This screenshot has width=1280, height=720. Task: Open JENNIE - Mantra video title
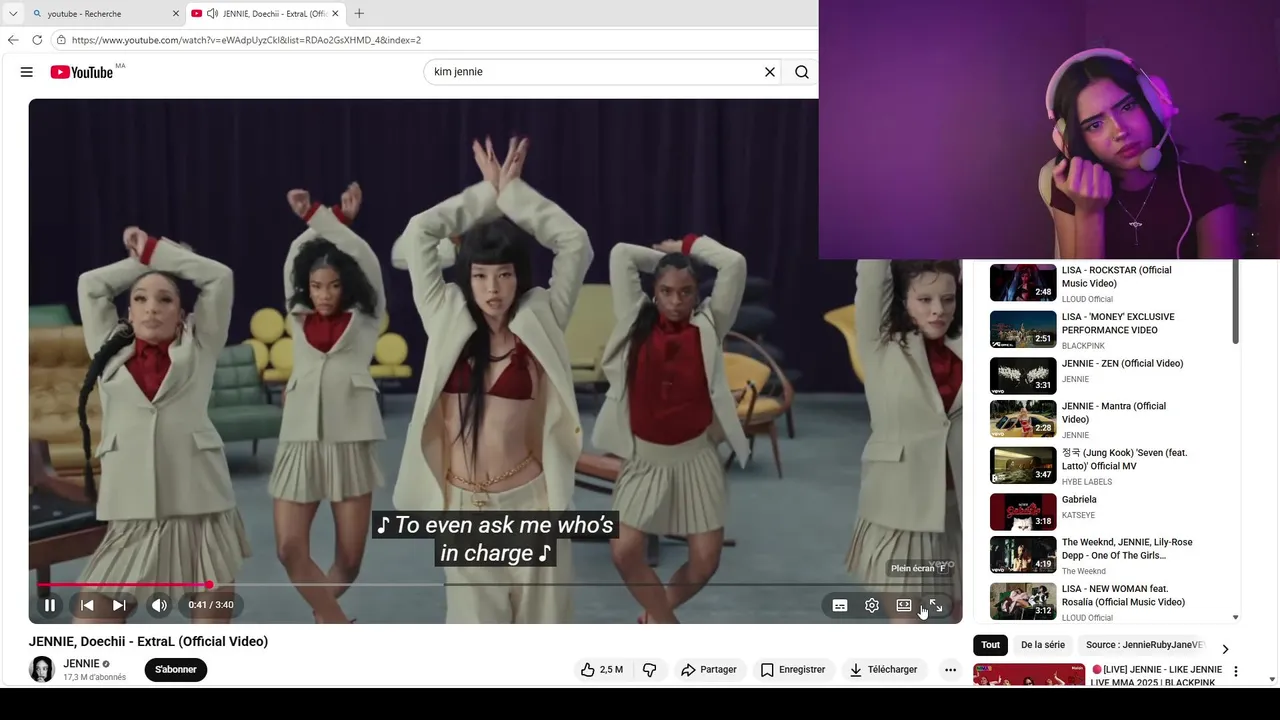point(1114,413)
